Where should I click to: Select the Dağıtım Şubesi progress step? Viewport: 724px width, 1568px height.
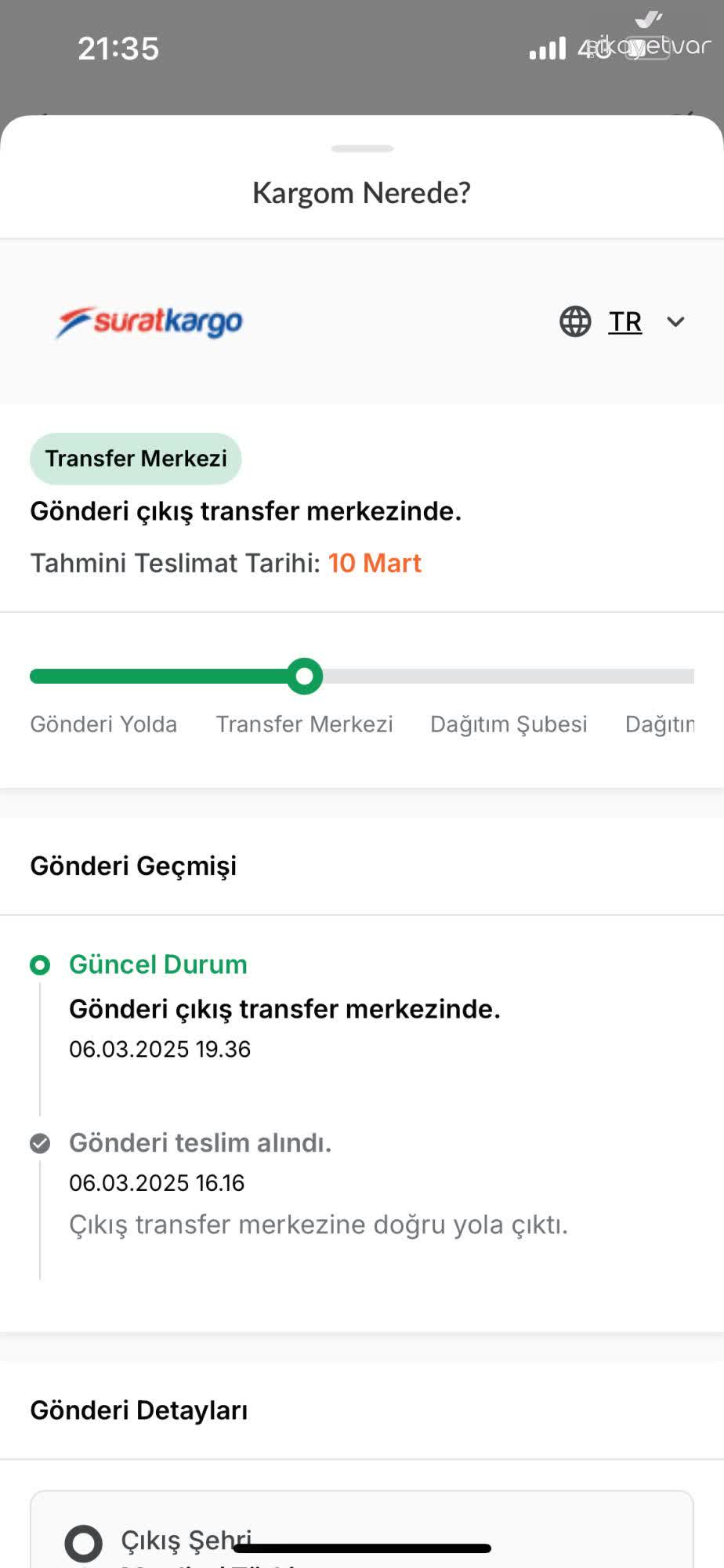[x=509, y=724]
